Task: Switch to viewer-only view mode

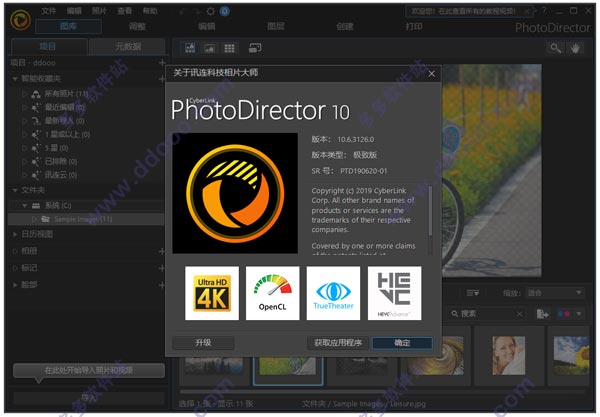Action: point(209,48)
